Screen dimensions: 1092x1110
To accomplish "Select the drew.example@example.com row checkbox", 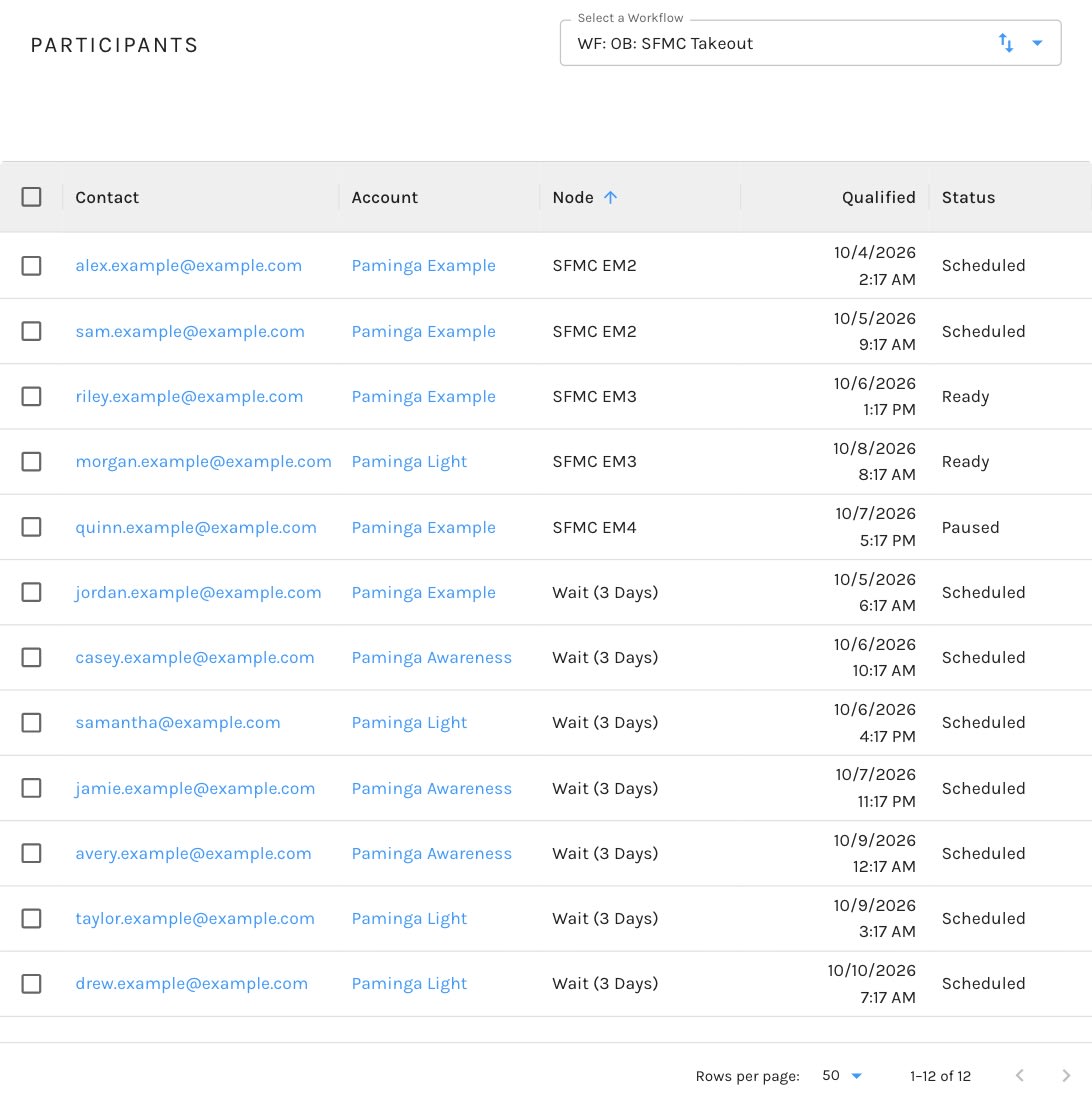I will coord(31,983).
